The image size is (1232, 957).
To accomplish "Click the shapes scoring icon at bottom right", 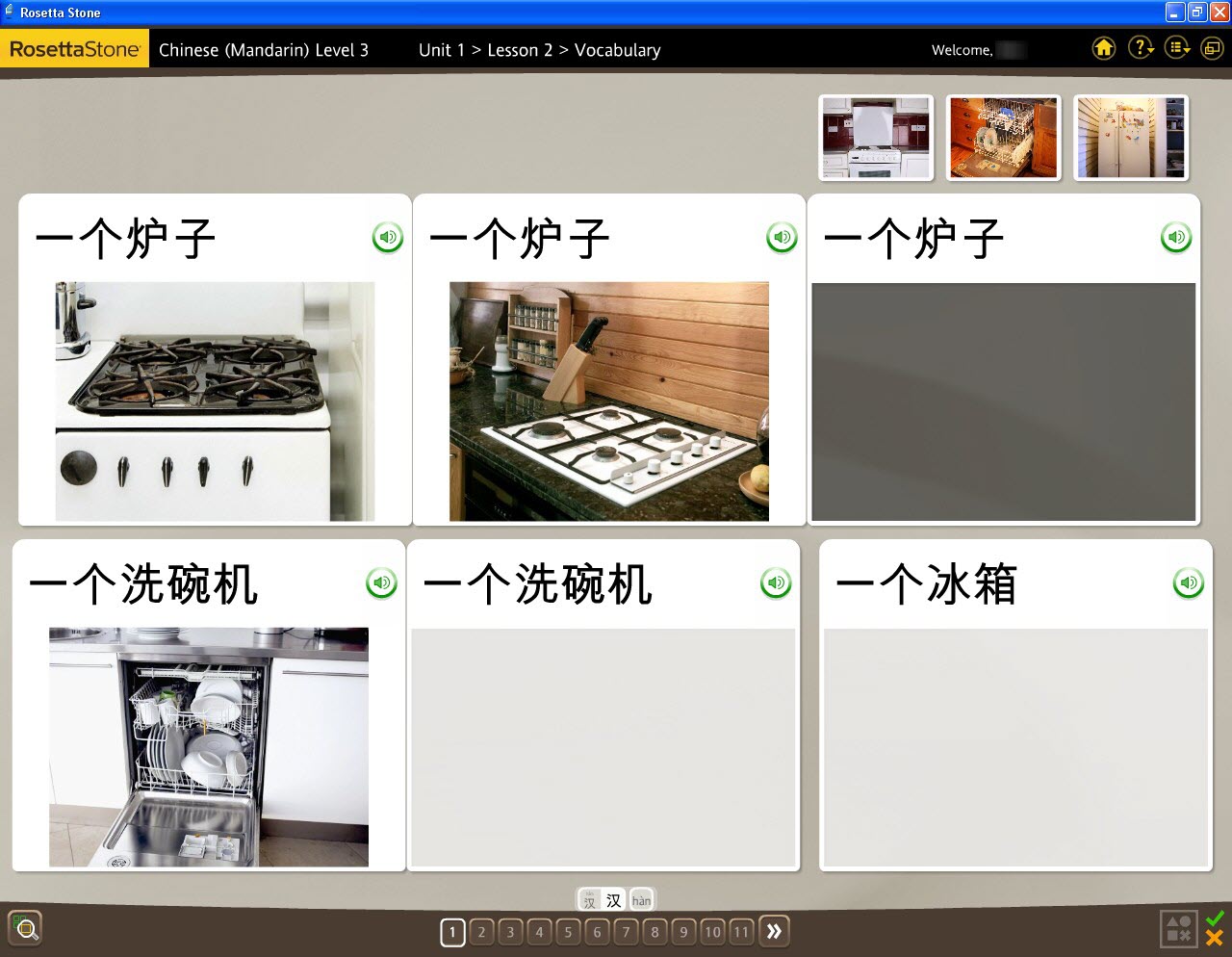I will coord(1179,929).
